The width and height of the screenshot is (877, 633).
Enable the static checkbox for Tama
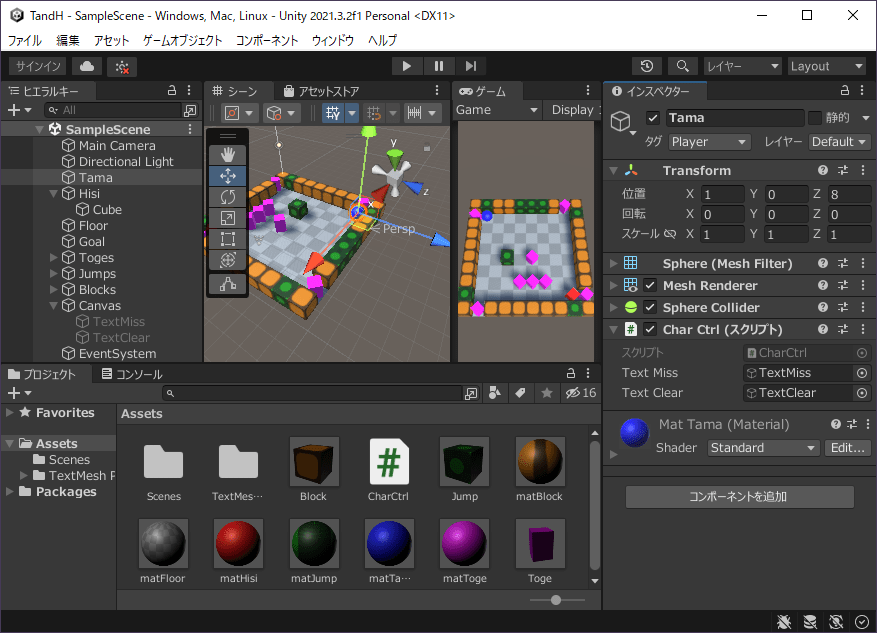pyautogui.click(x=815, y=118)
